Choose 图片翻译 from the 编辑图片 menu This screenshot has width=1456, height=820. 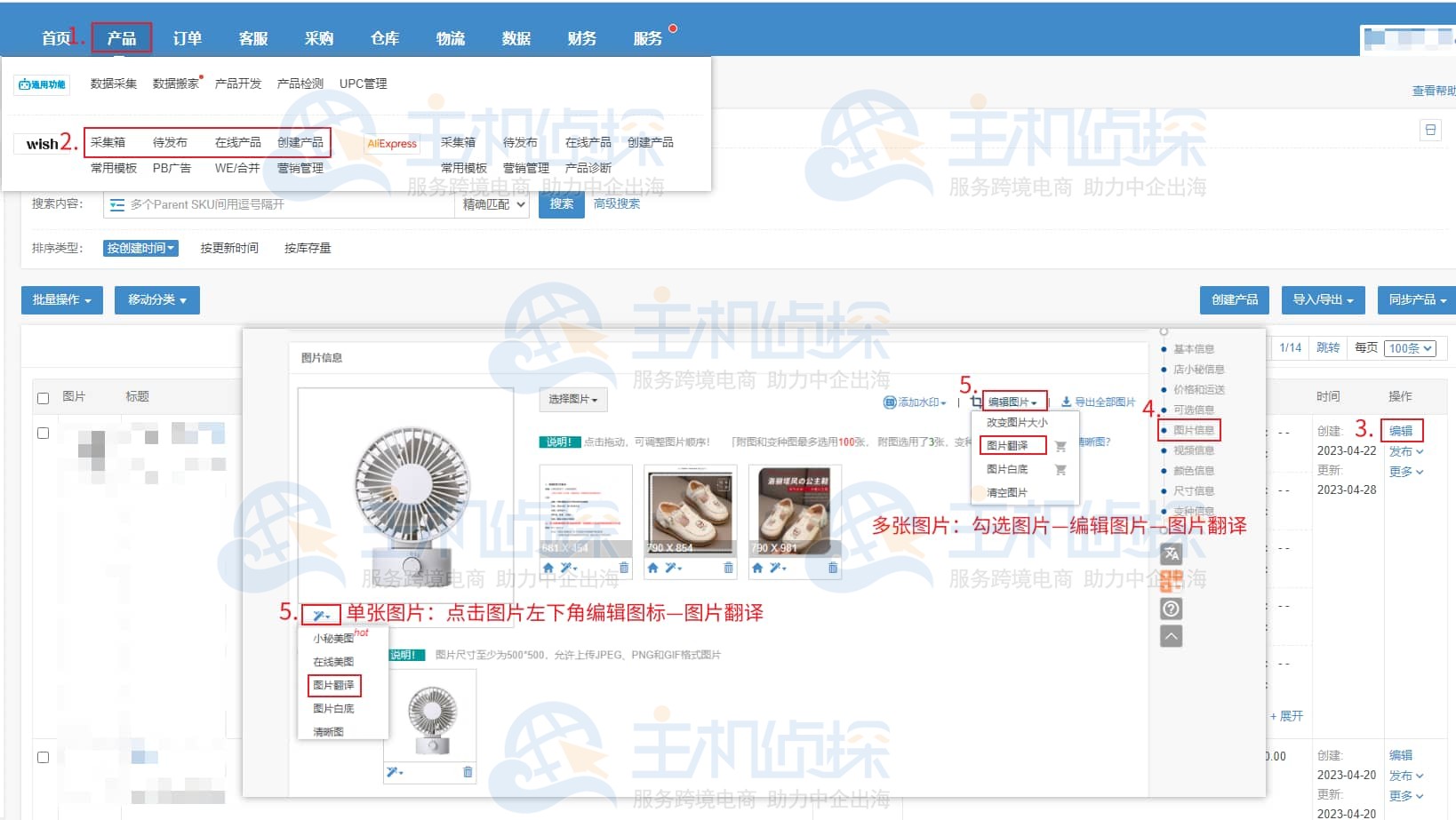pyautogui.click(x=1012, y=445)
